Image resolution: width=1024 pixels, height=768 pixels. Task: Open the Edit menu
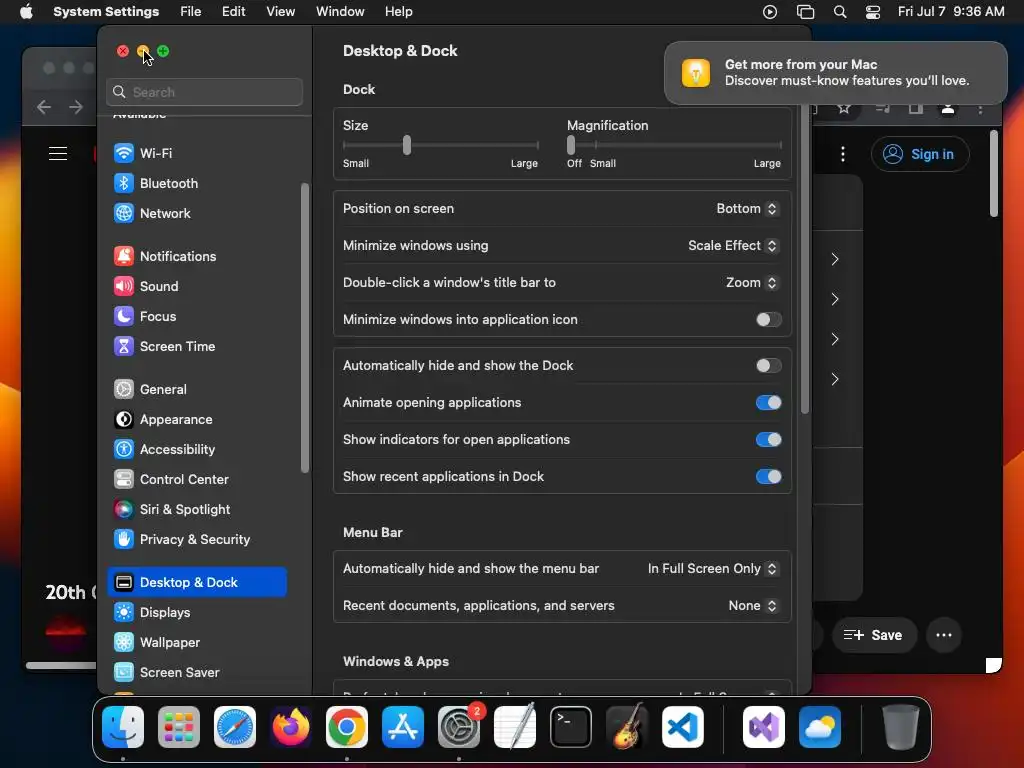click(233, 12)
